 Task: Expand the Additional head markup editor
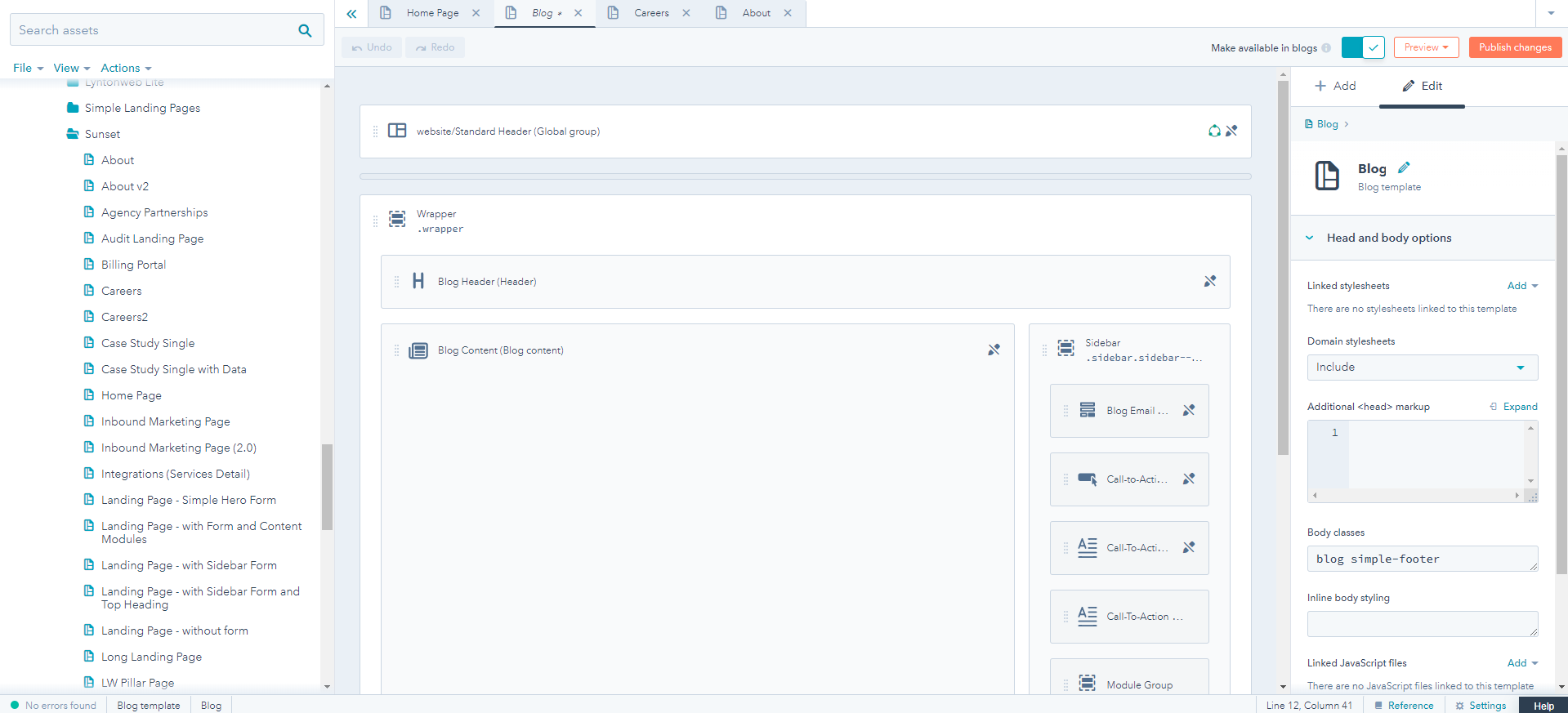[1513, 407]
